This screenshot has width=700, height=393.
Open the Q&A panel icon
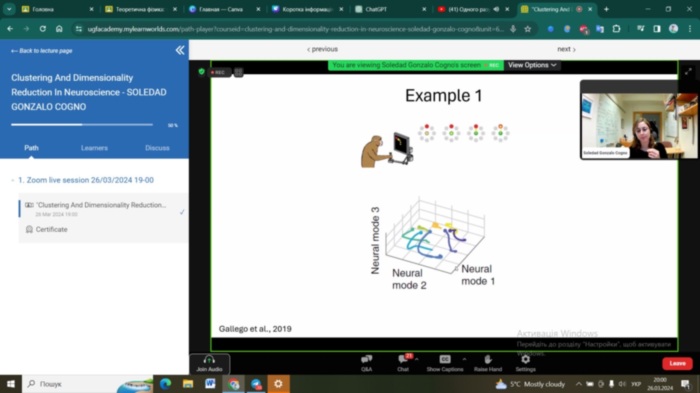(367, 360)
